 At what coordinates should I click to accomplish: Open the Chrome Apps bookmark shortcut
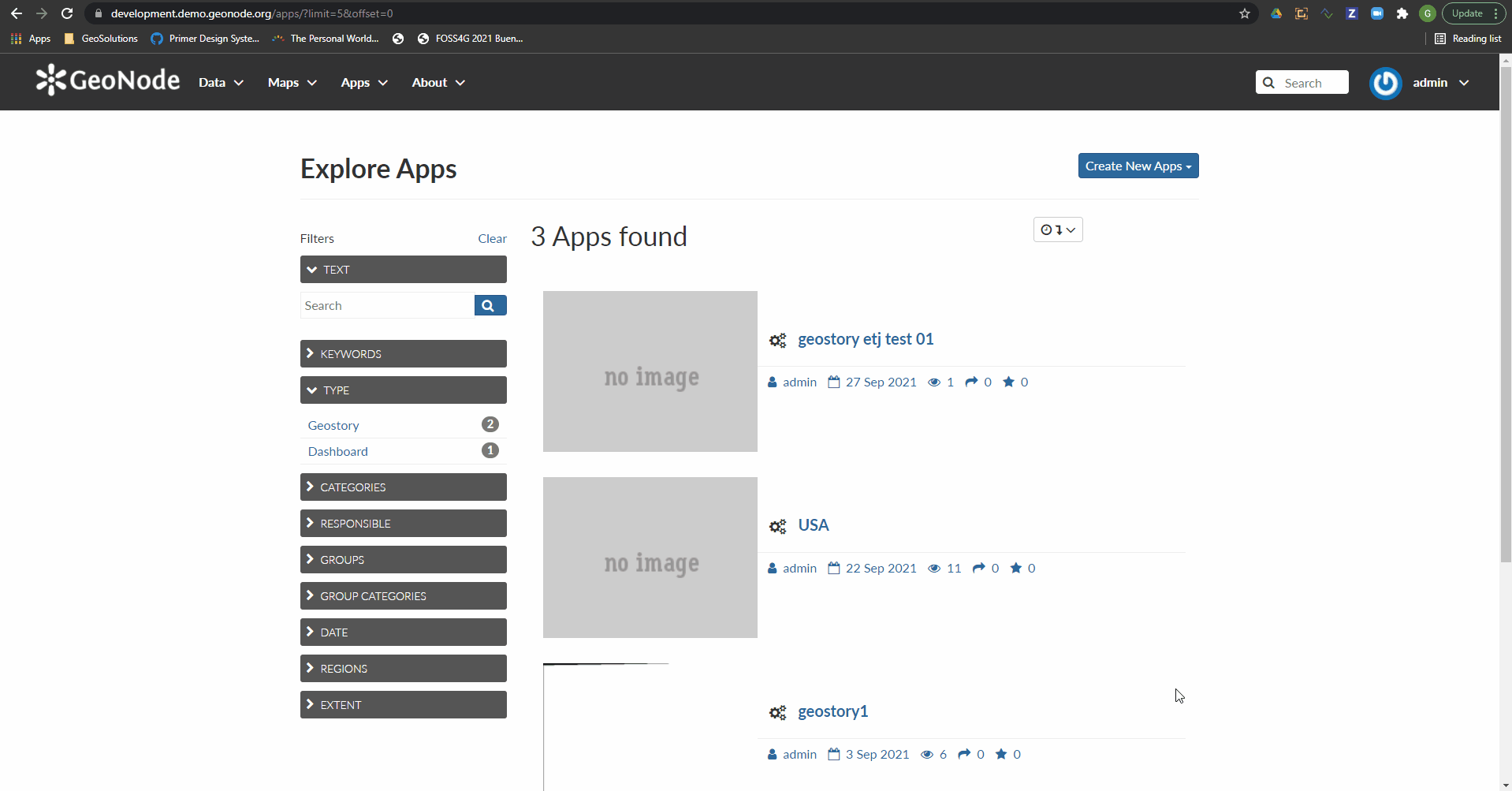pos(31,38)
